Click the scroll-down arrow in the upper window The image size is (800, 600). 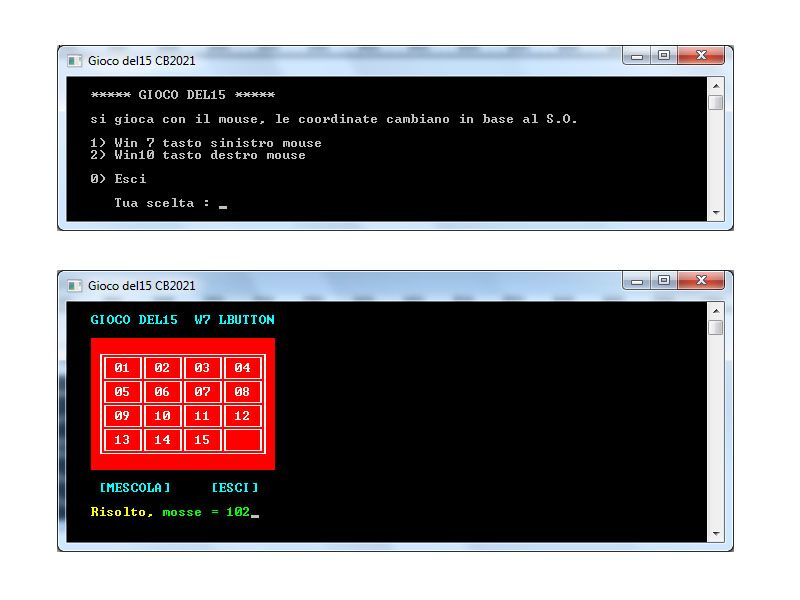(716, 213)
